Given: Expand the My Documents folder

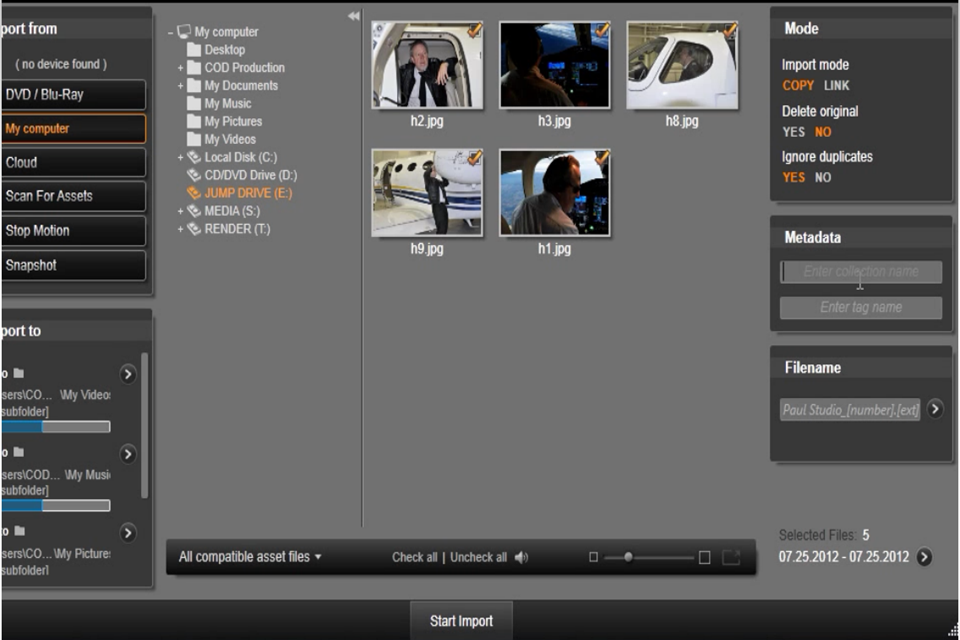Looking at the screenshot, I should point(181,86).
